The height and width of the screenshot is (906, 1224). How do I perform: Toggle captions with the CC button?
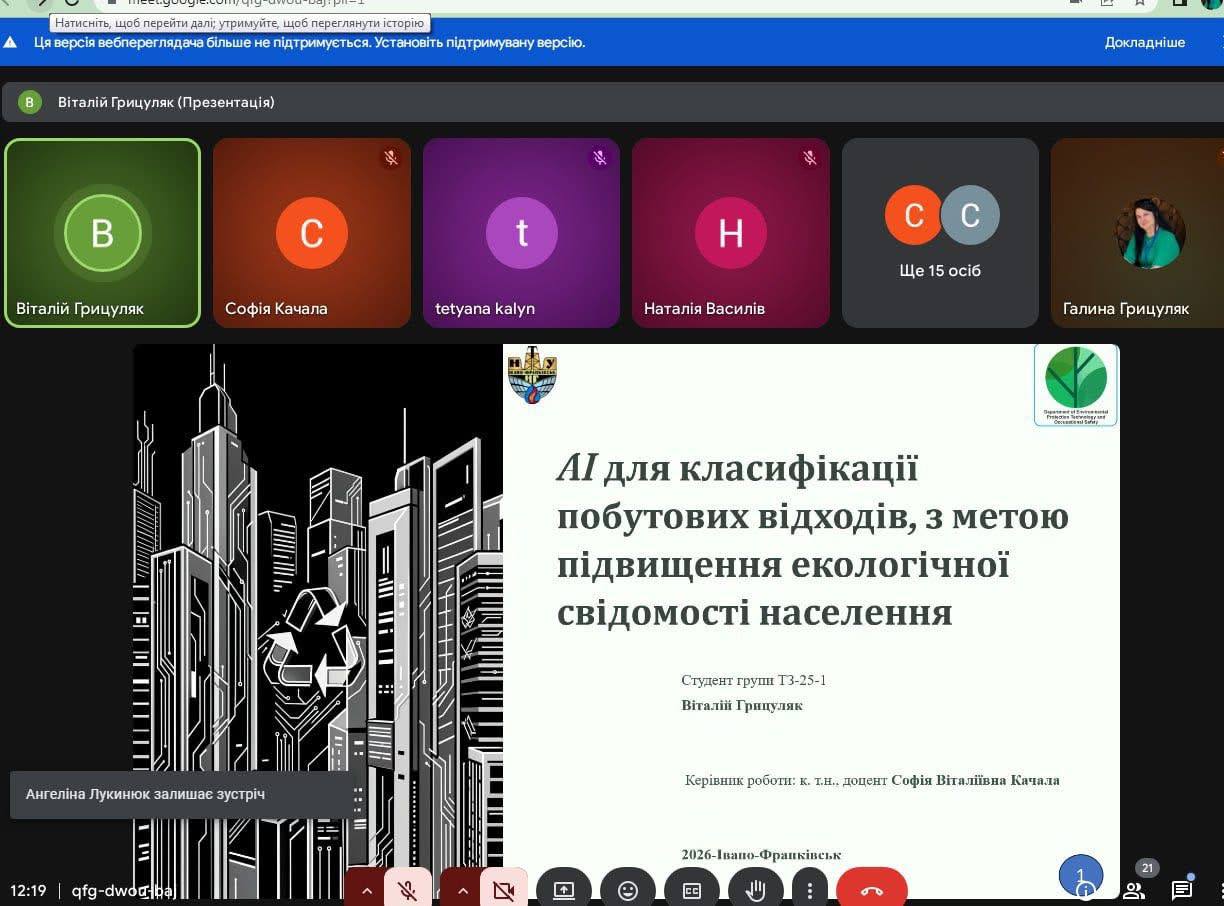point(692,889)
